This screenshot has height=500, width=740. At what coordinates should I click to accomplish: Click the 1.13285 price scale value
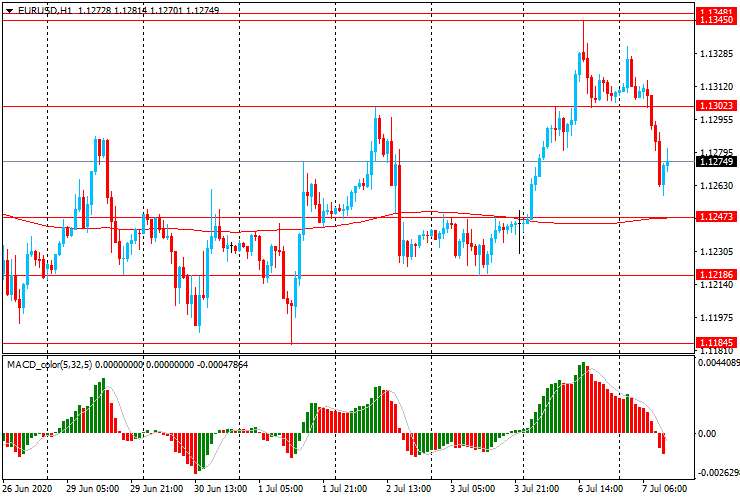(x=716, y=53)
